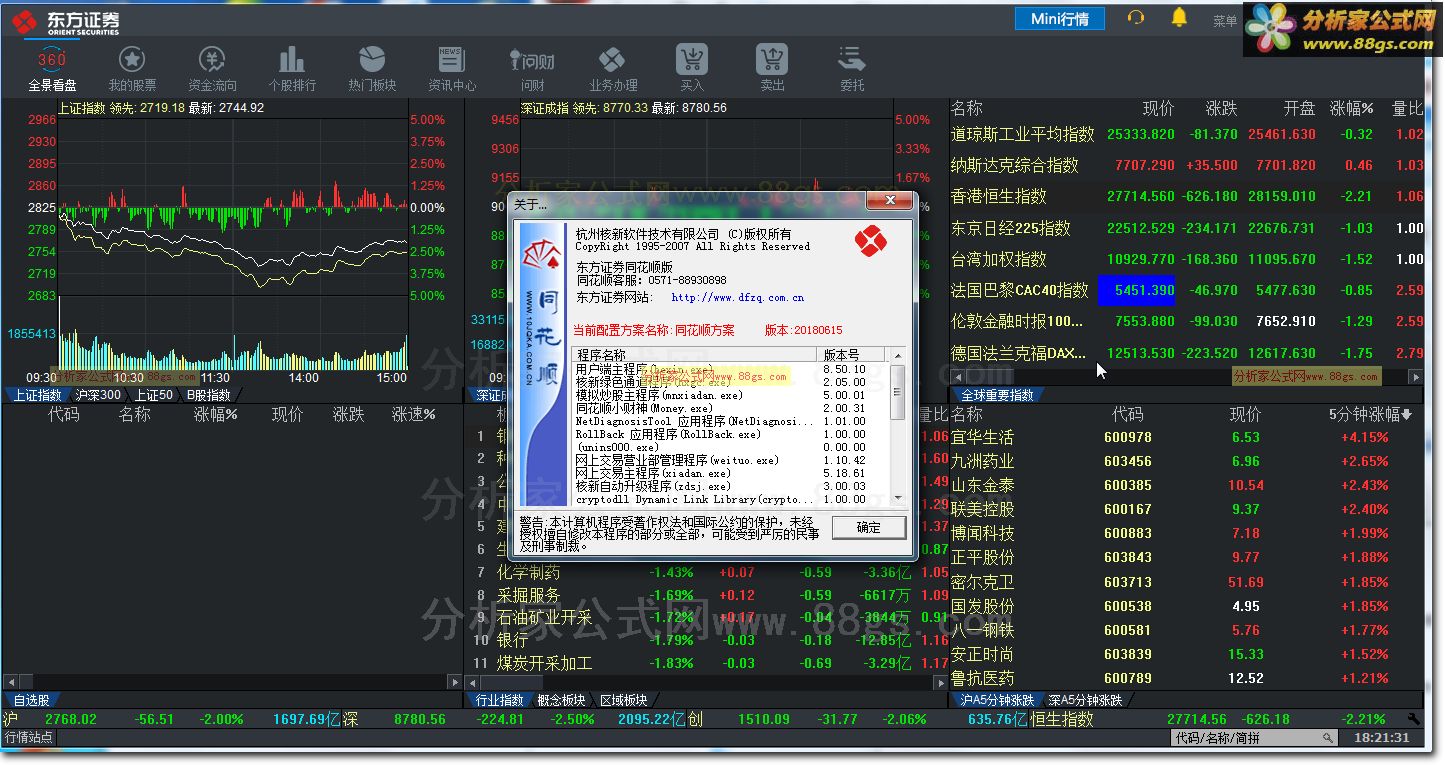Click stock code 600883
This screenshot has width=1445, height=765.
click(x=1127, y=533)
